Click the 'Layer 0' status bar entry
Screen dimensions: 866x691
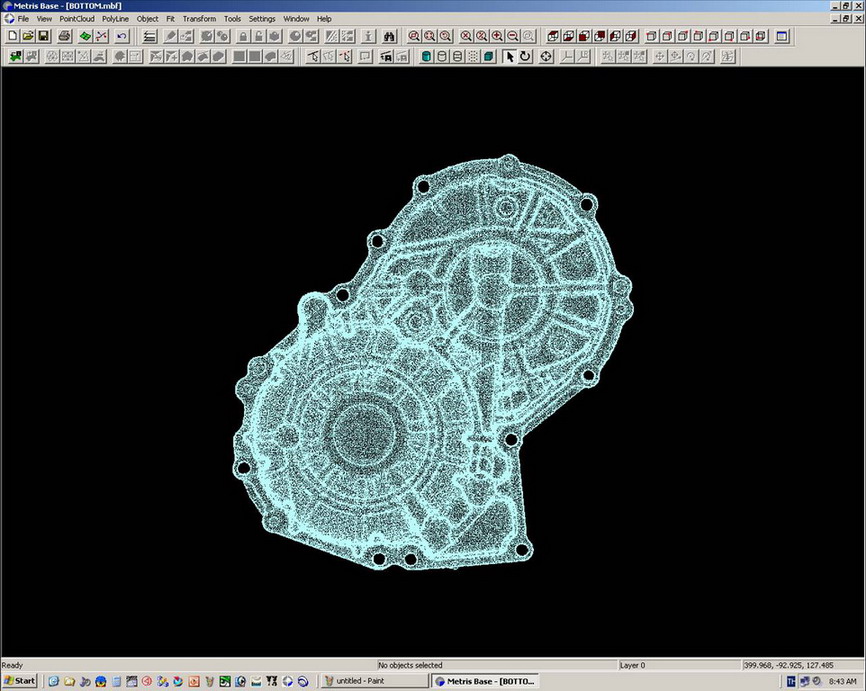point(632,665)
